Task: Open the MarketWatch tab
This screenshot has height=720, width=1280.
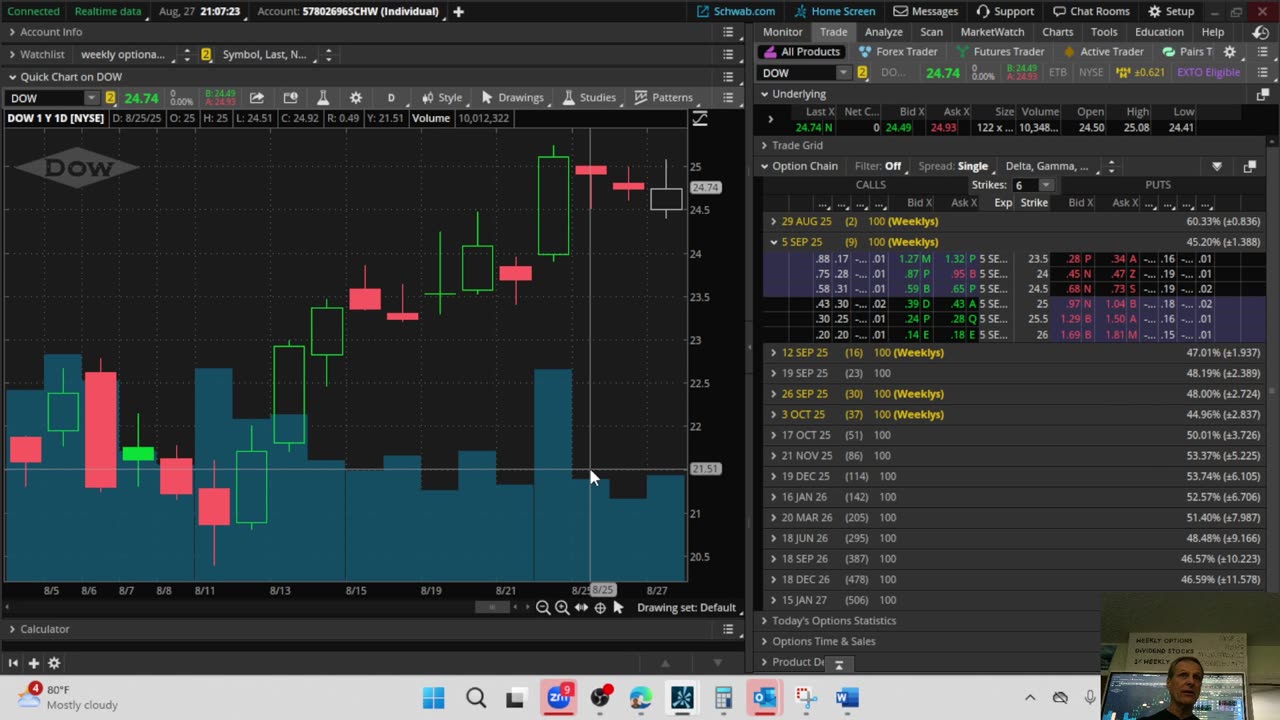Action: pos(992,32)
